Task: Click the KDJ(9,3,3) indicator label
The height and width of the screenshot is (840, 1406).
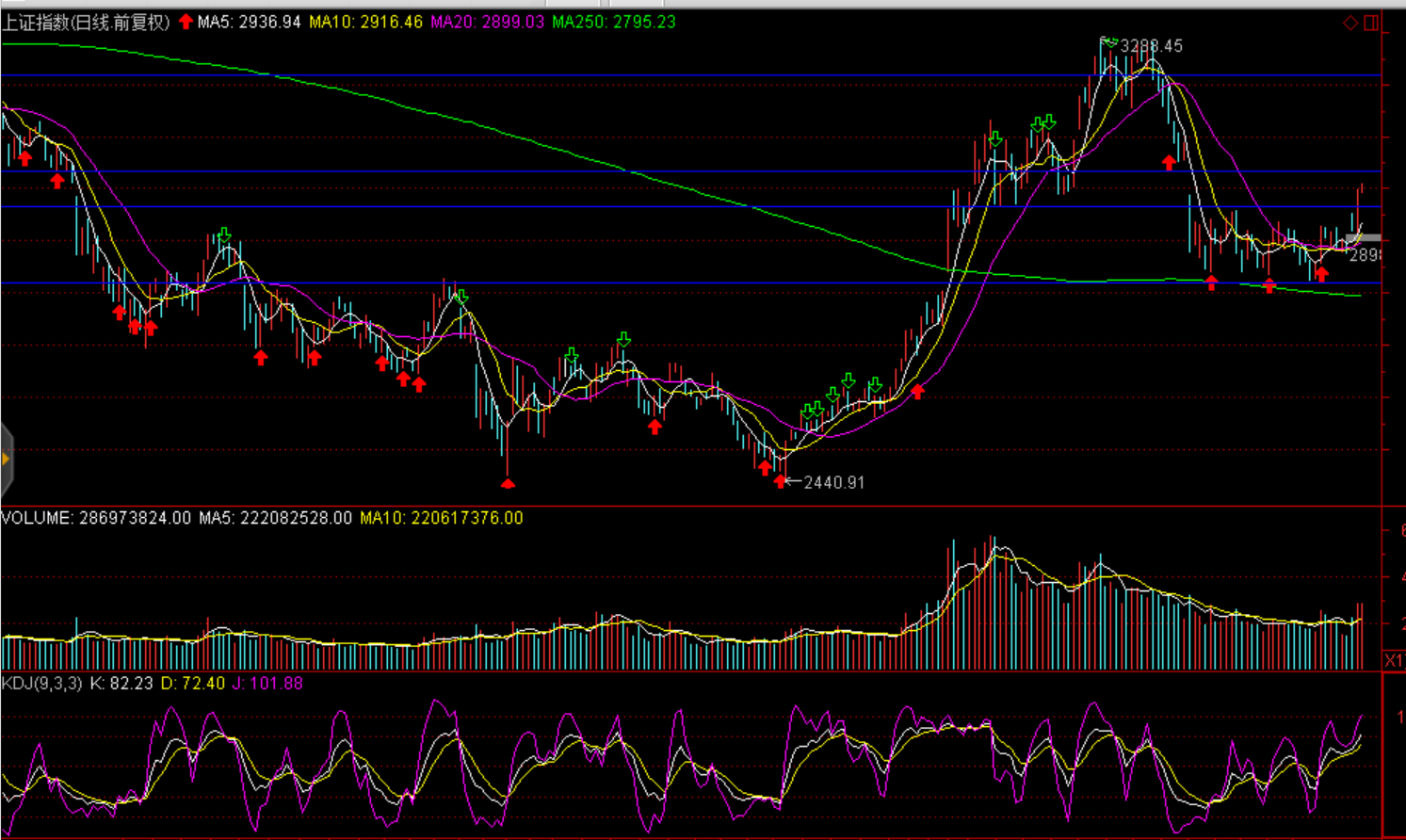Action: [41, 683]
